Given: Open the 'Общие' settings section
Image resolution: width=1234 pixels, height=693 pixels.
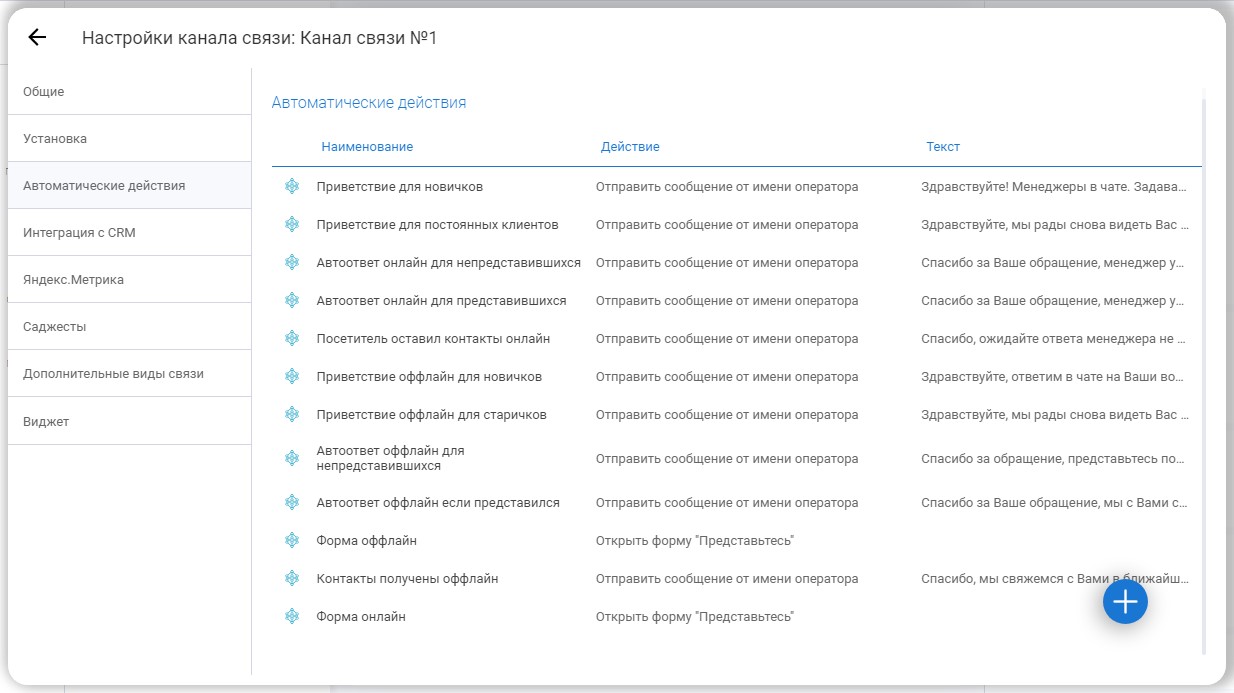Looking at the screenshot, I should pos(44,92).
